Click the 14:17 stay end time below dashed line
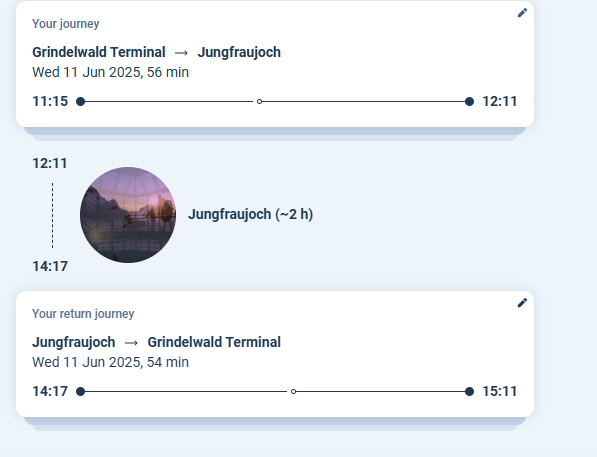Viewport: 597px width, 457px height. (50, 267)
